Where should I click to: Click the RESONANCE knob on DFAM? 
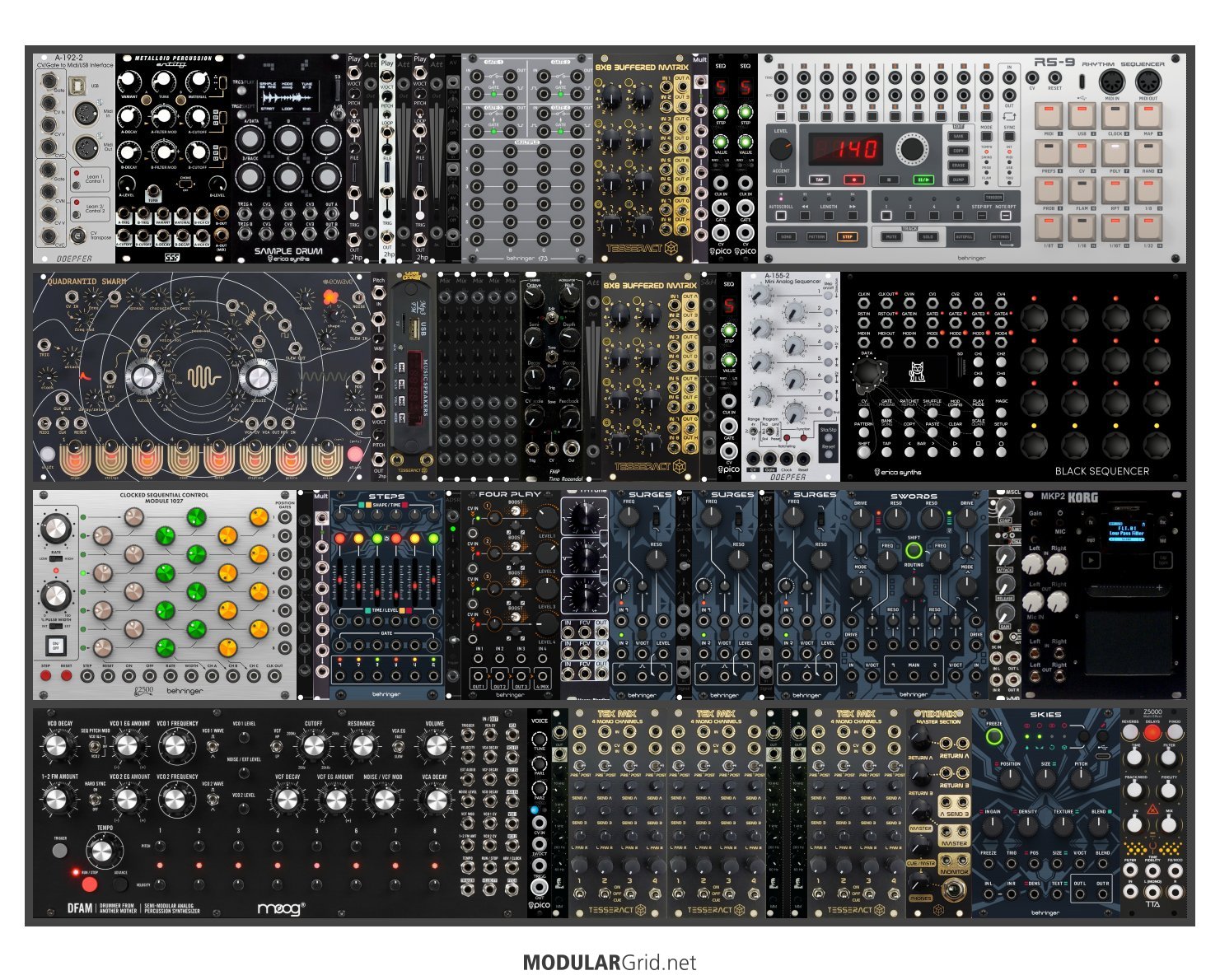click(x=362, y=746)
